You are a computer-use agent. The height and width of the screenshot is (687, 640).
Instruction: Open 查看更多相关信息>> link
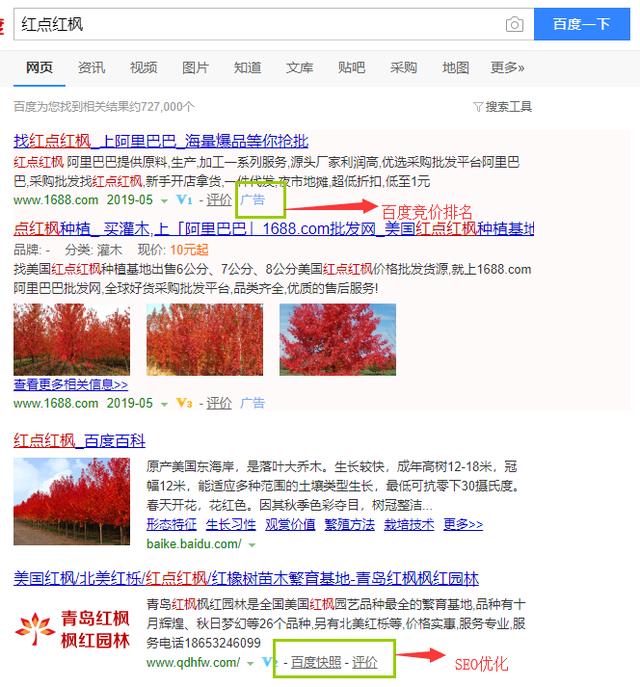(x=71, y=385)
